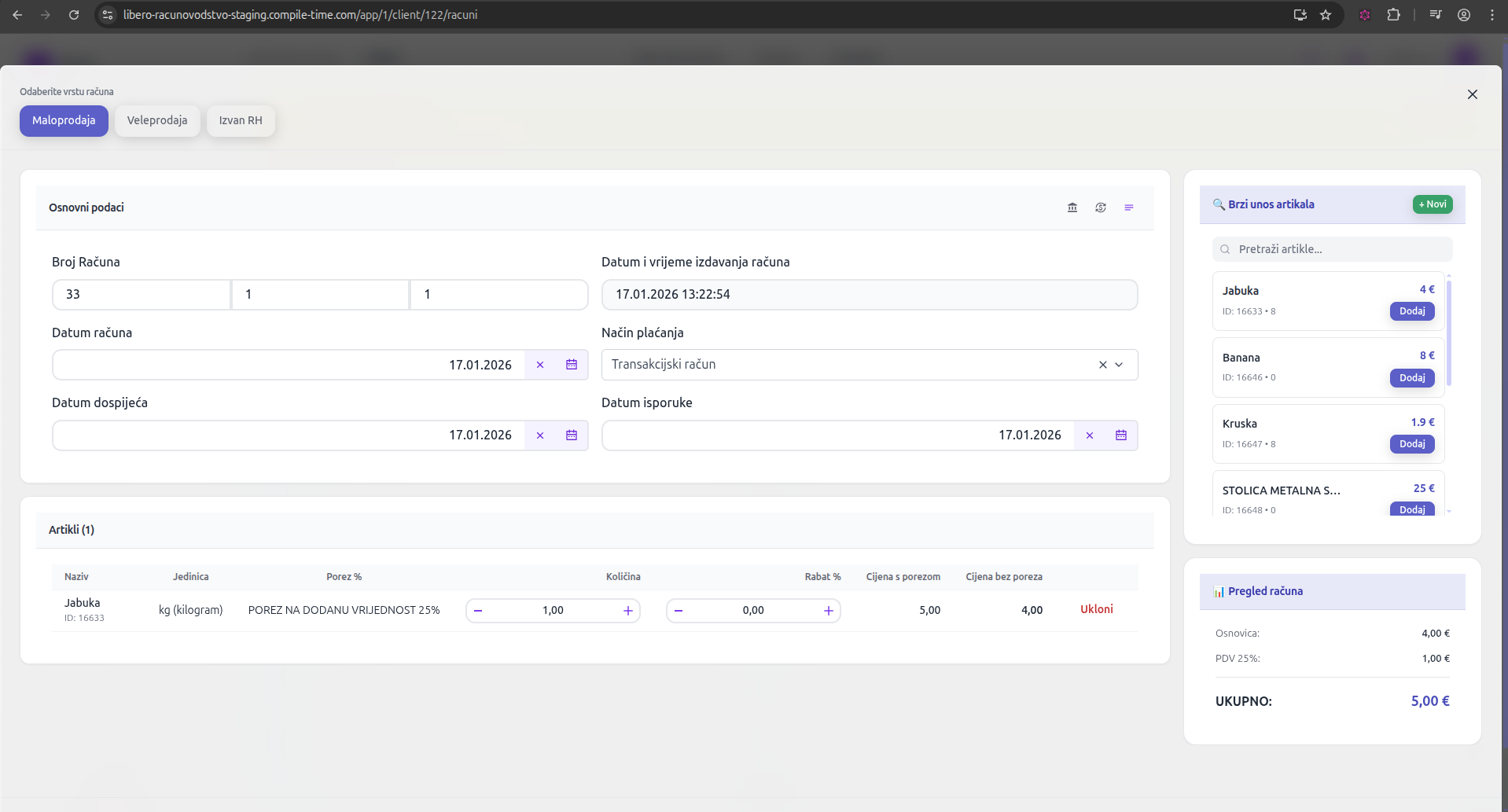Open calendar picker for Datum dospijeća
The image size is (1508, 812).
(x=572, y=435)
